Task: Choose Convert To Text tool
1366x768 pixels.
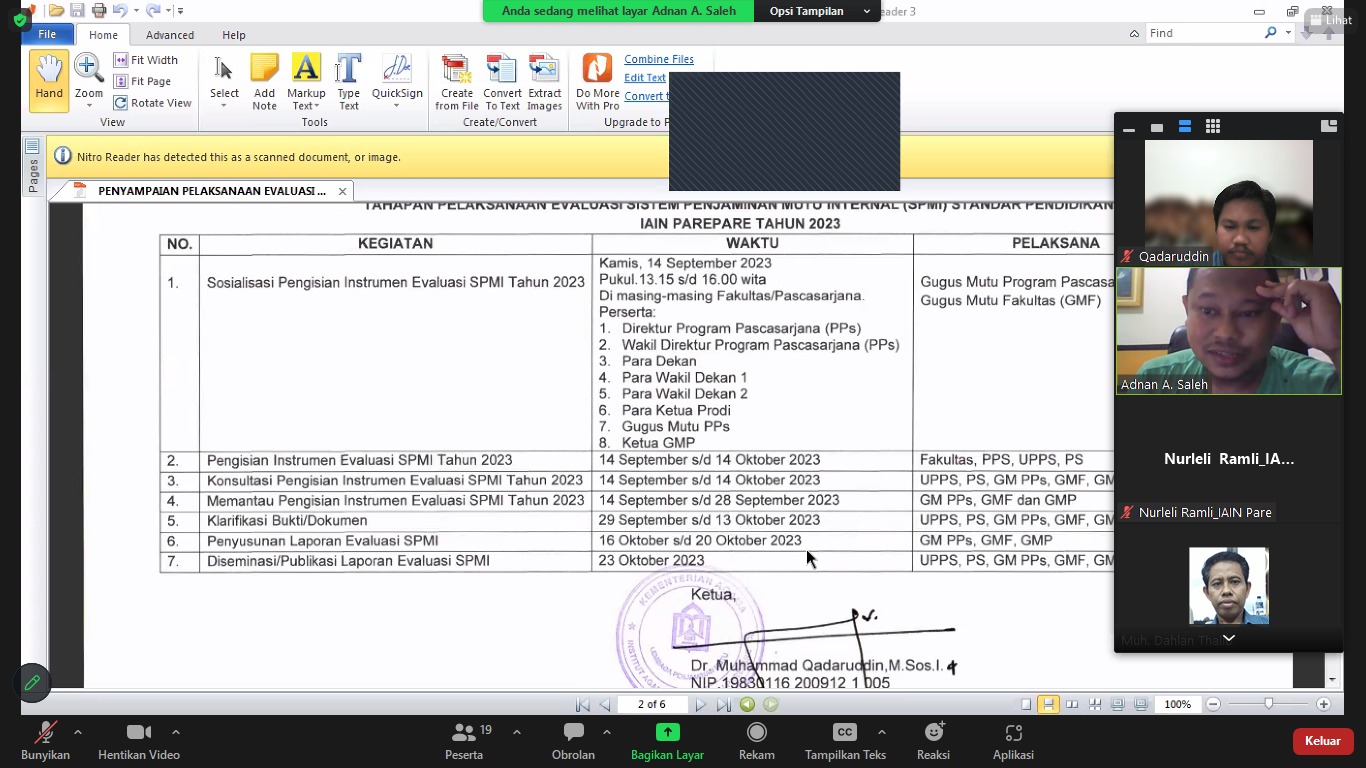Action: 502,80
